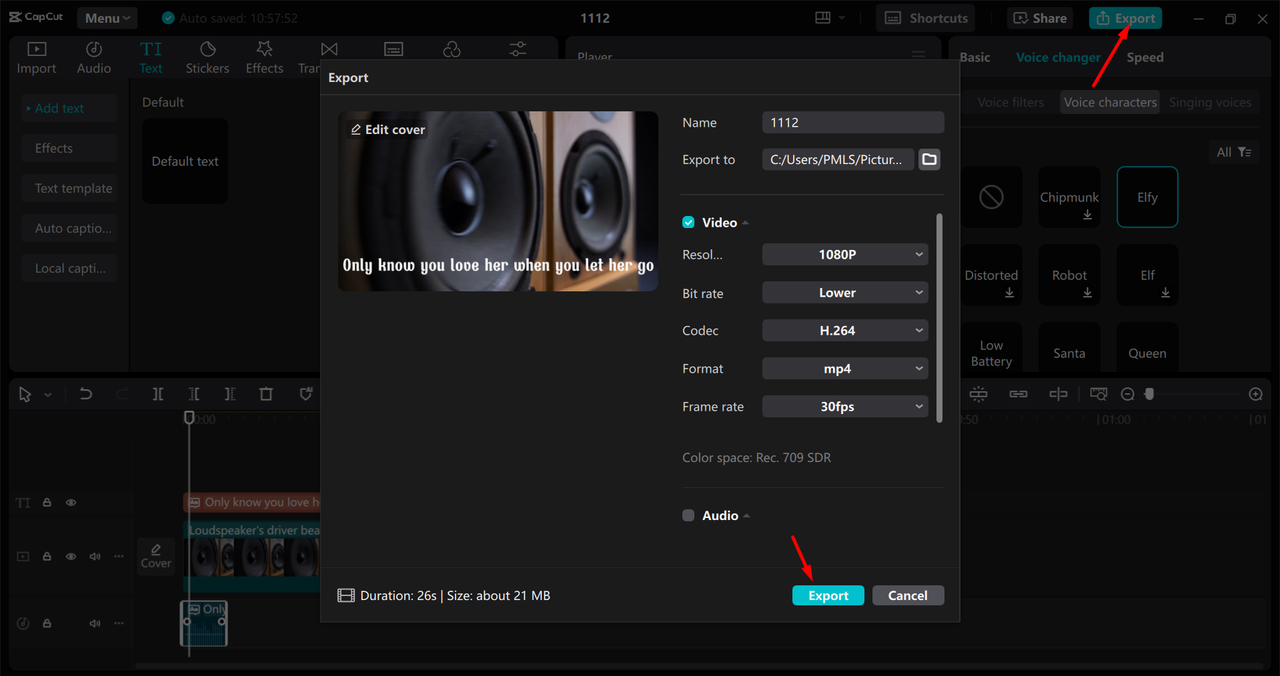Click the selection pointer tool
Image resolution: width=1280 pixels, height=676 pixels.
point(25,394)
